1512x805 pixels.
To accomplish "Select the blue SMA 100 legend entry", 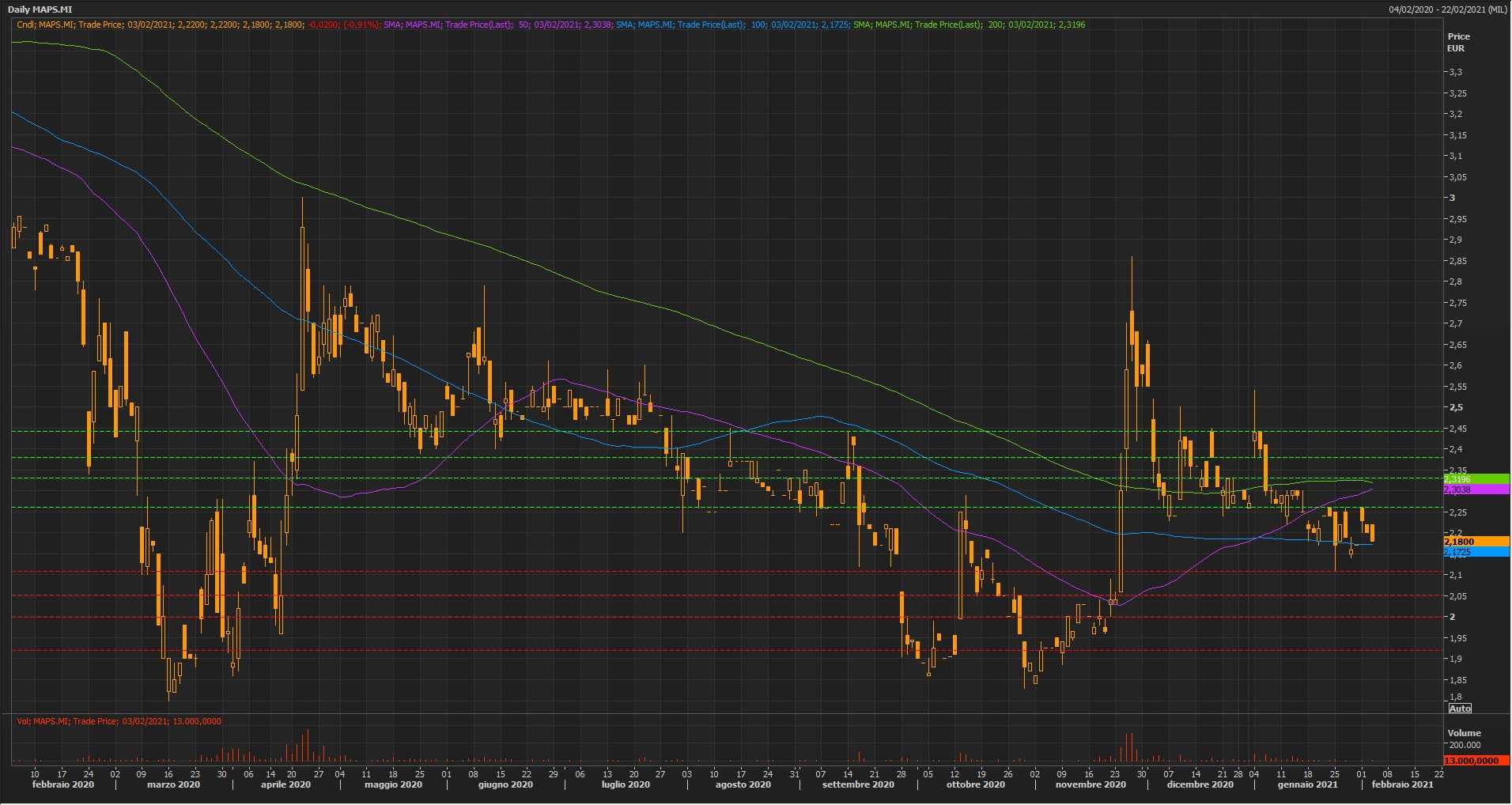I will click(732, 25).
